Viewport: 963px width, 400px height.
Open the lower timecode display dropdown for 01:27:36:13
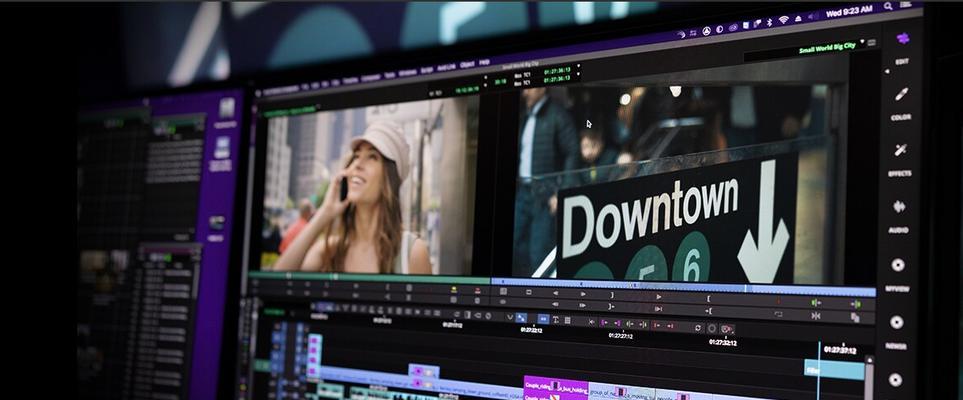click(x=578, y=76)
